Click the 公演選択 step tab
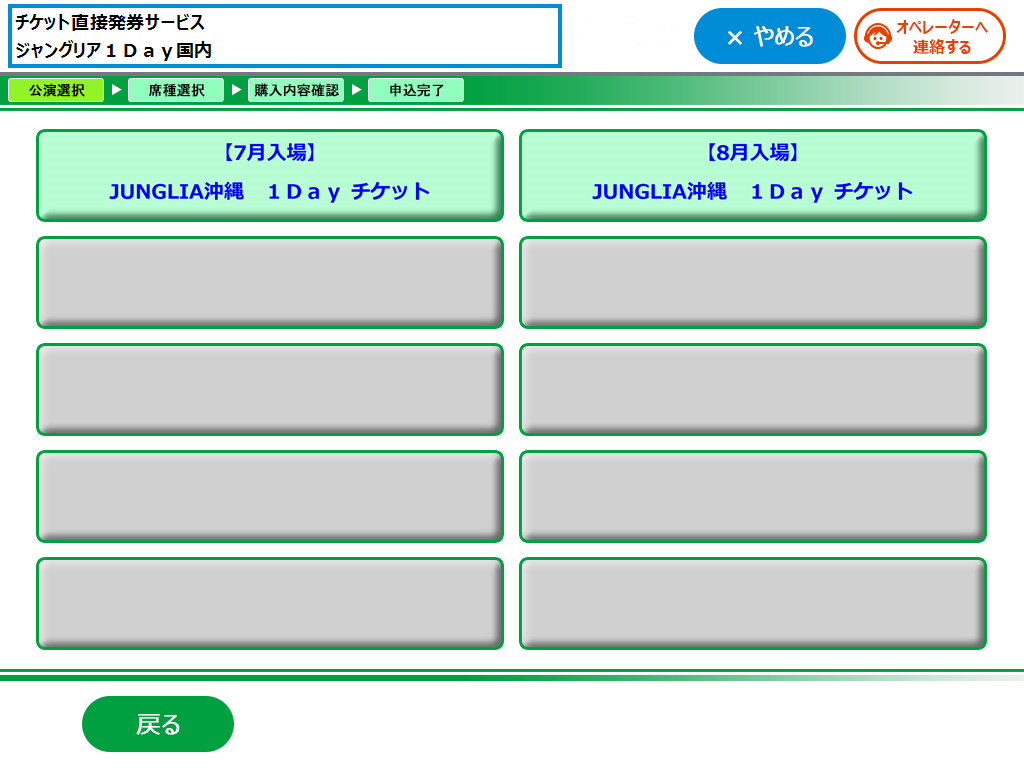Image resolution: width=1024 pixels, height=768 pixels. click(56, 90)
